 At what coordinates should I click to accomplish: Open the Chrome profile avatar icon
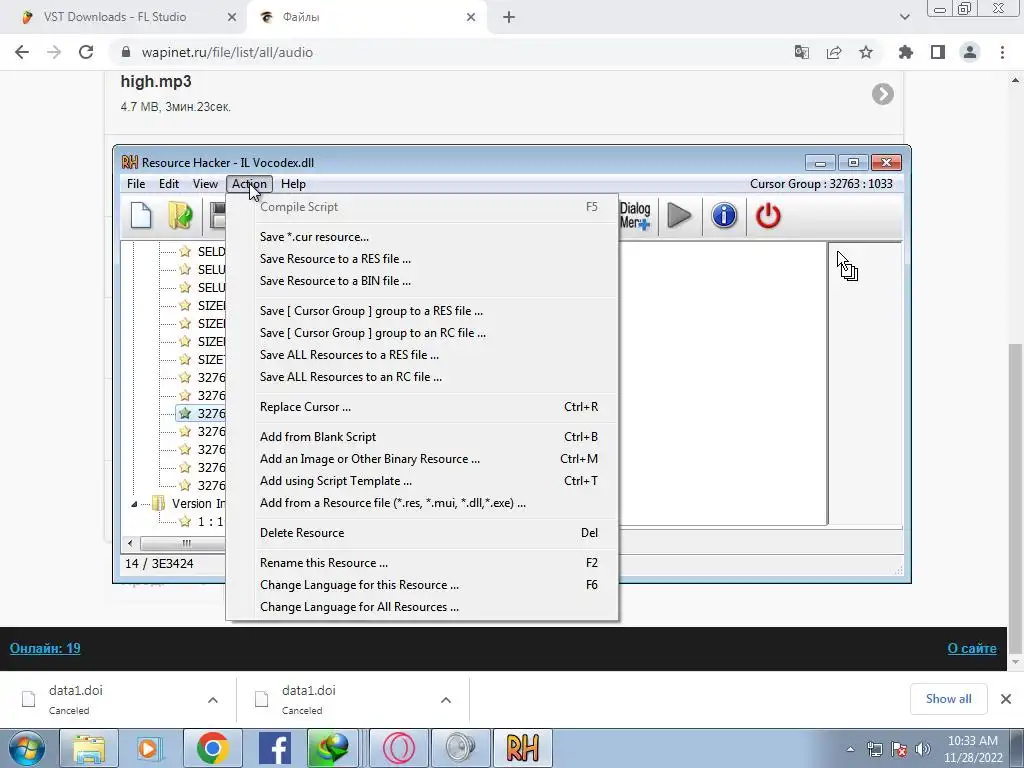tap(970, 52)
